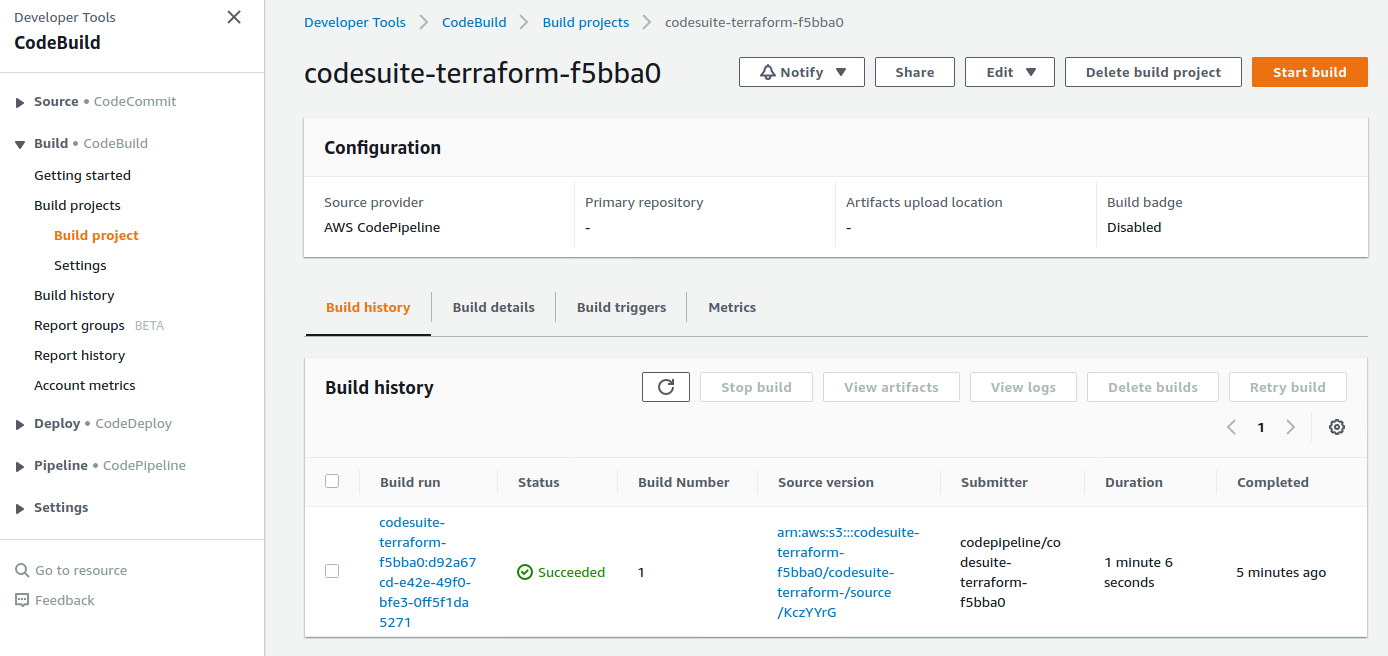Expand the Source CodeCommit section
The image size is (1388, 656).
(x=20, y=102)
